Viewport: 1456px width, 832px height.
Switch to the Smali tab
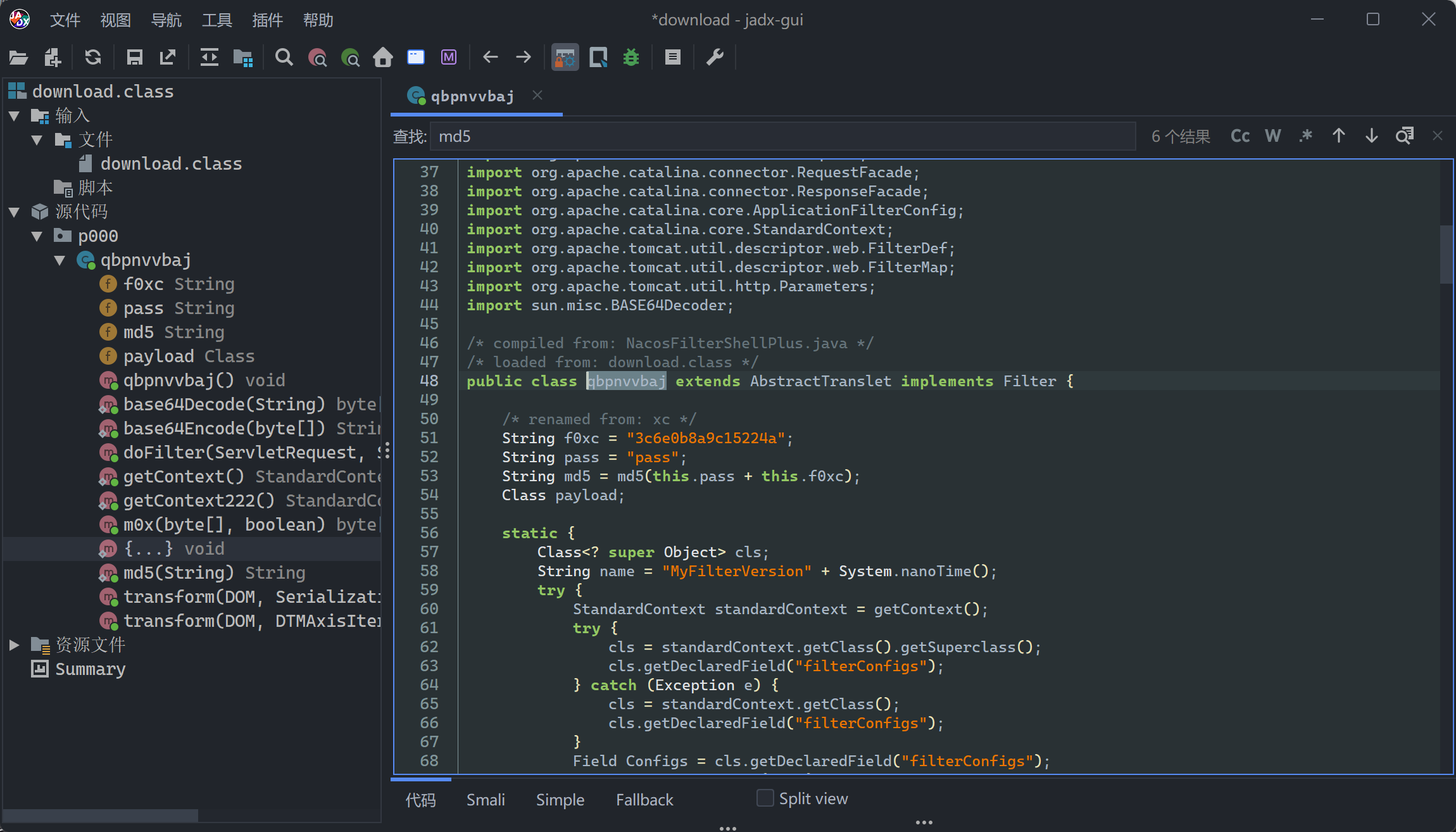pos(486,800)
